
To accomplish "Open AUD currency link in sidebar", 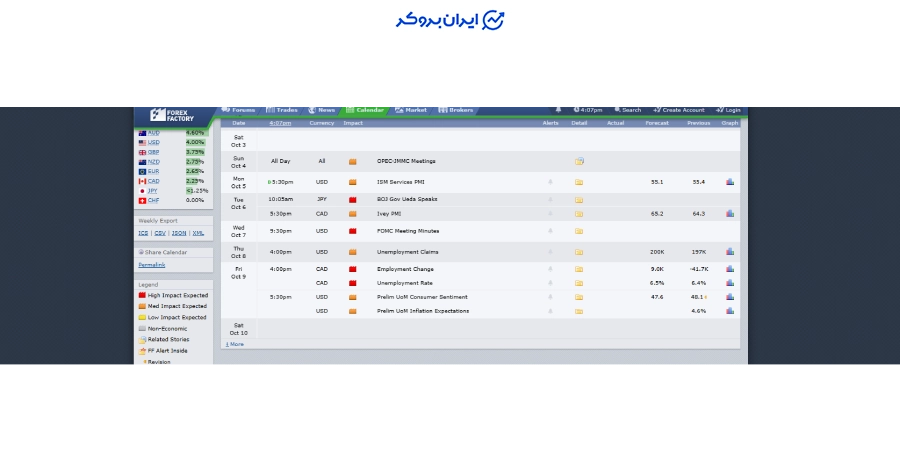I will (153, 133).
